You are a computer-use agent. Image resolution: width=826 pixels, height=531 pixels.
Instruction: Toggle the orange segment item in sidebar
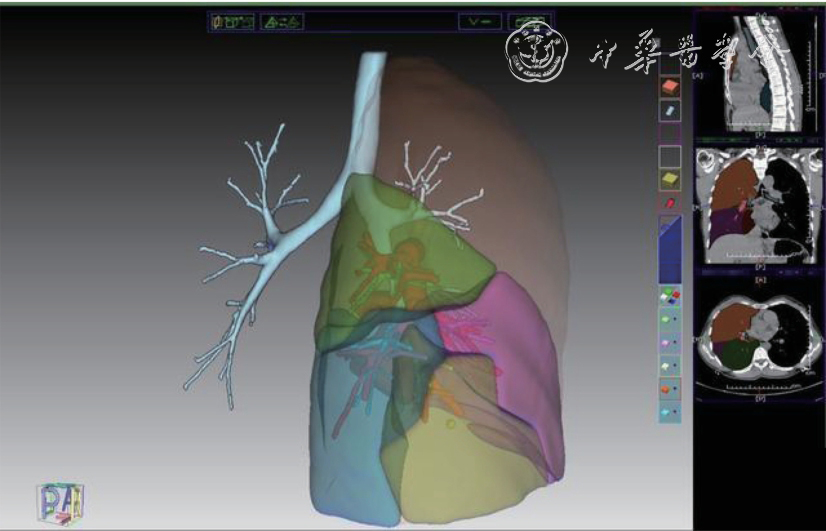point(669,387)
